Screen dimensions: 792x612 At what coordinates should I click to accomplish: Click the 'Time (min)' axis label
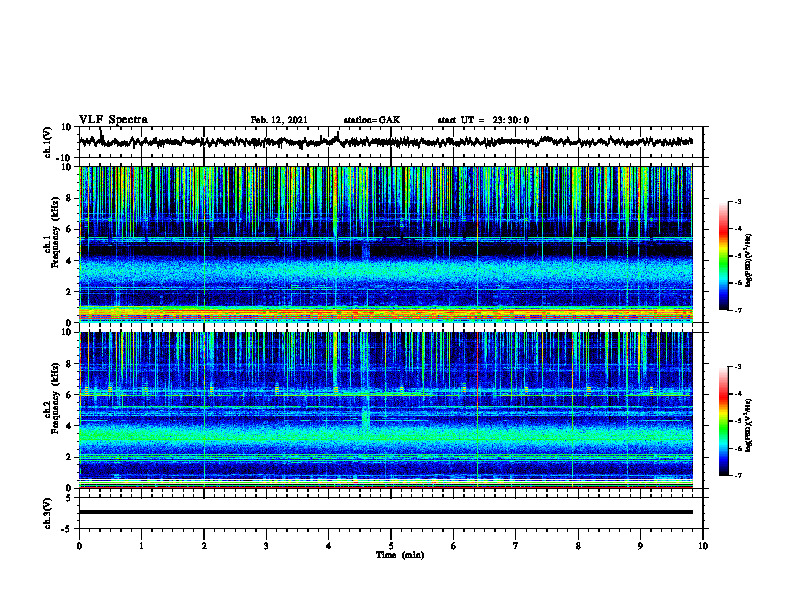tap(400, 555)
